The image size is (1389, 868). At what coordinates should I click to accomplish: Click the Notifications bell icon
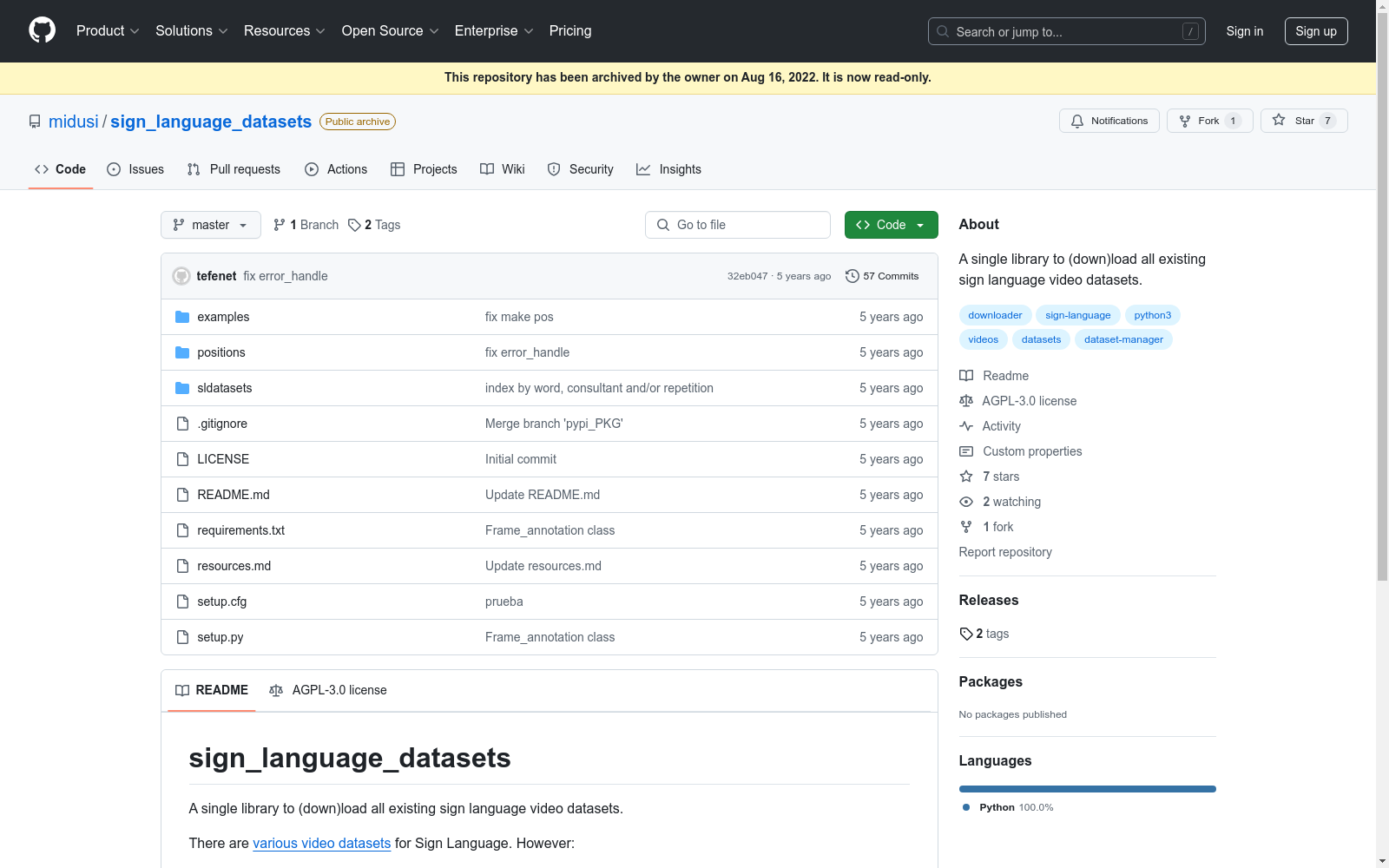(x=1077, y=121)
